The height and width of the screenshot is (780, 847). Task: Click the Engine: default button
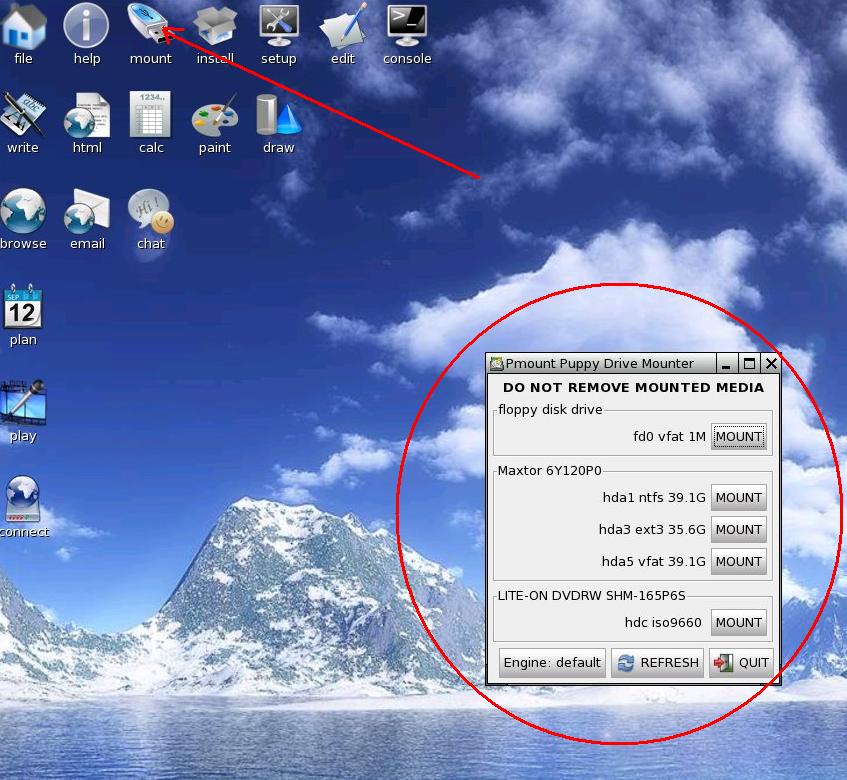[x=552, y=662]
